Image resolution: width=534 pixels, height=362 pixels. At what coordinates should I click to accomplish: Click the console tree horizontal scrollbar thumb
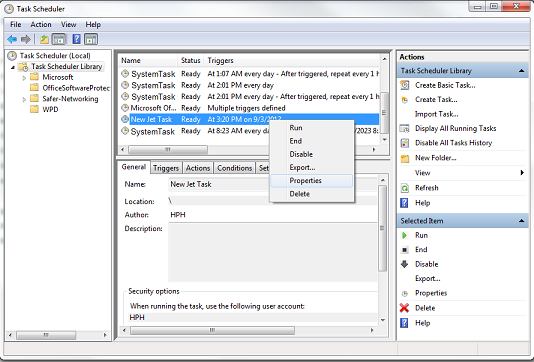click(x=46, y=335)
